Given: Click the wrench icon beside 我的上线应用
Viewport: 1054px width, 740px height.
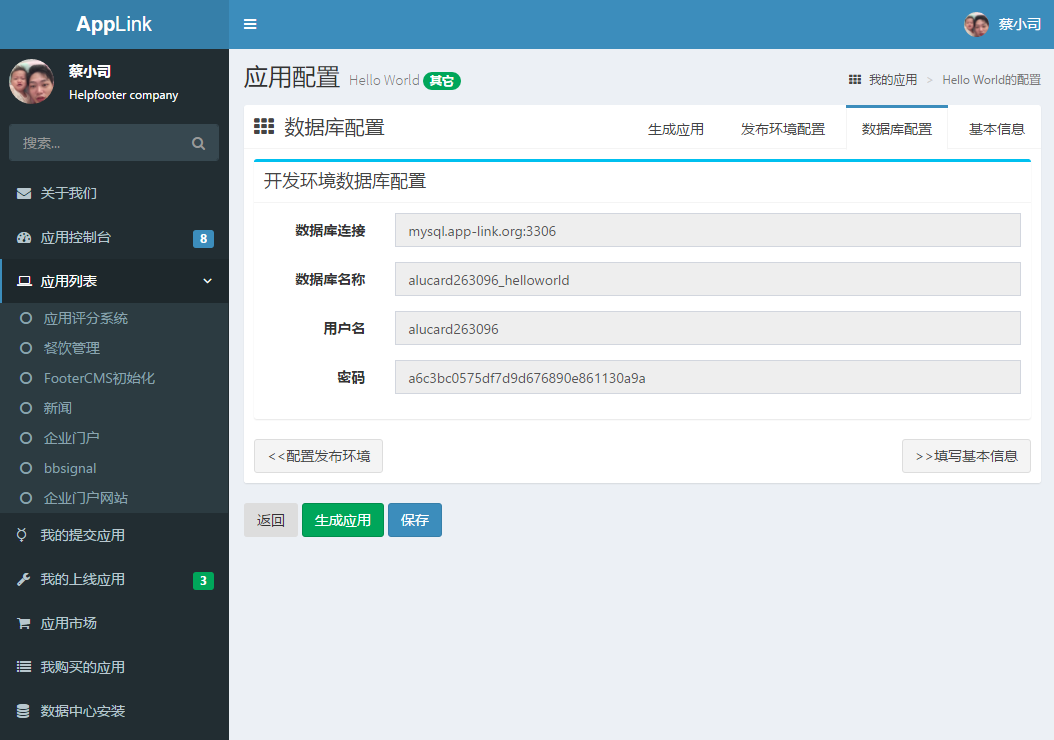Looking at the screenshot, I should click(24, 579).
